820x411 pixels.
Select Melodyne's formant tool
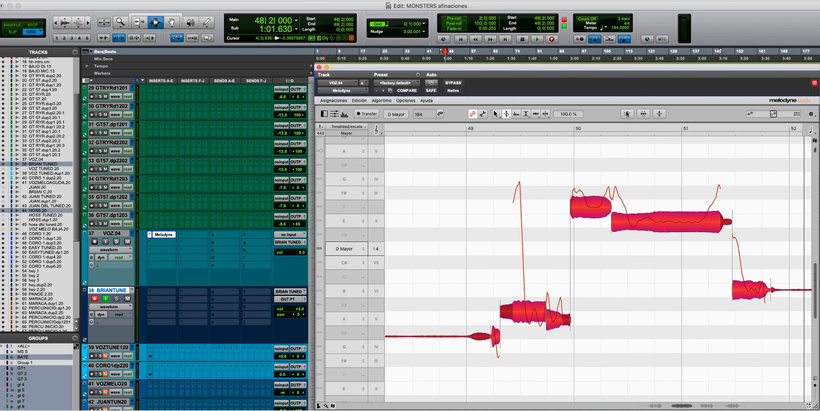pyautogui.click(x=516, y=113)
